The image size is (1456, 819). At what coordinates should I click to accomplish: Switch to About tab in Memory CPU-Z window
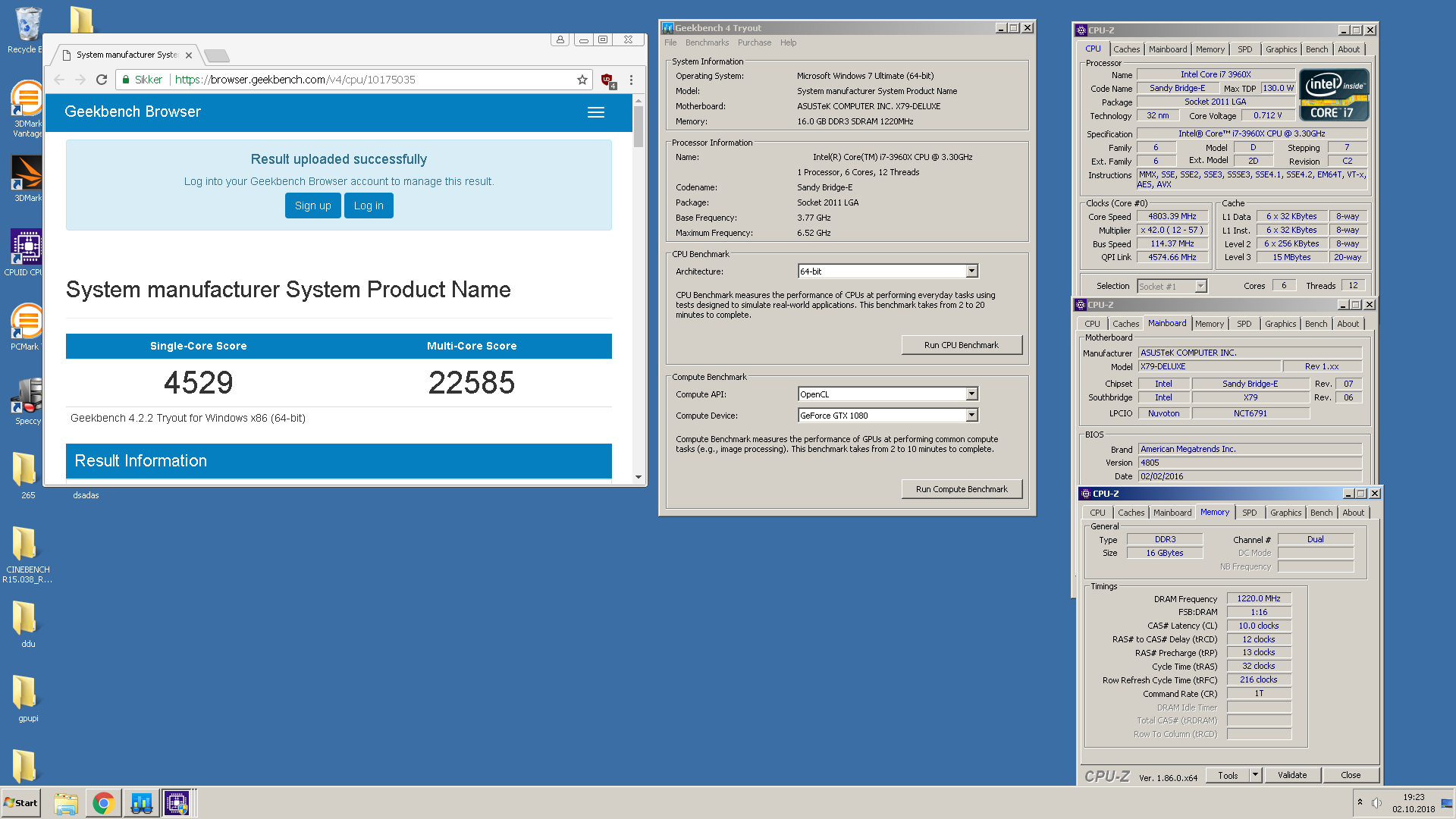pyautogui.click(x=1353, y=513)
